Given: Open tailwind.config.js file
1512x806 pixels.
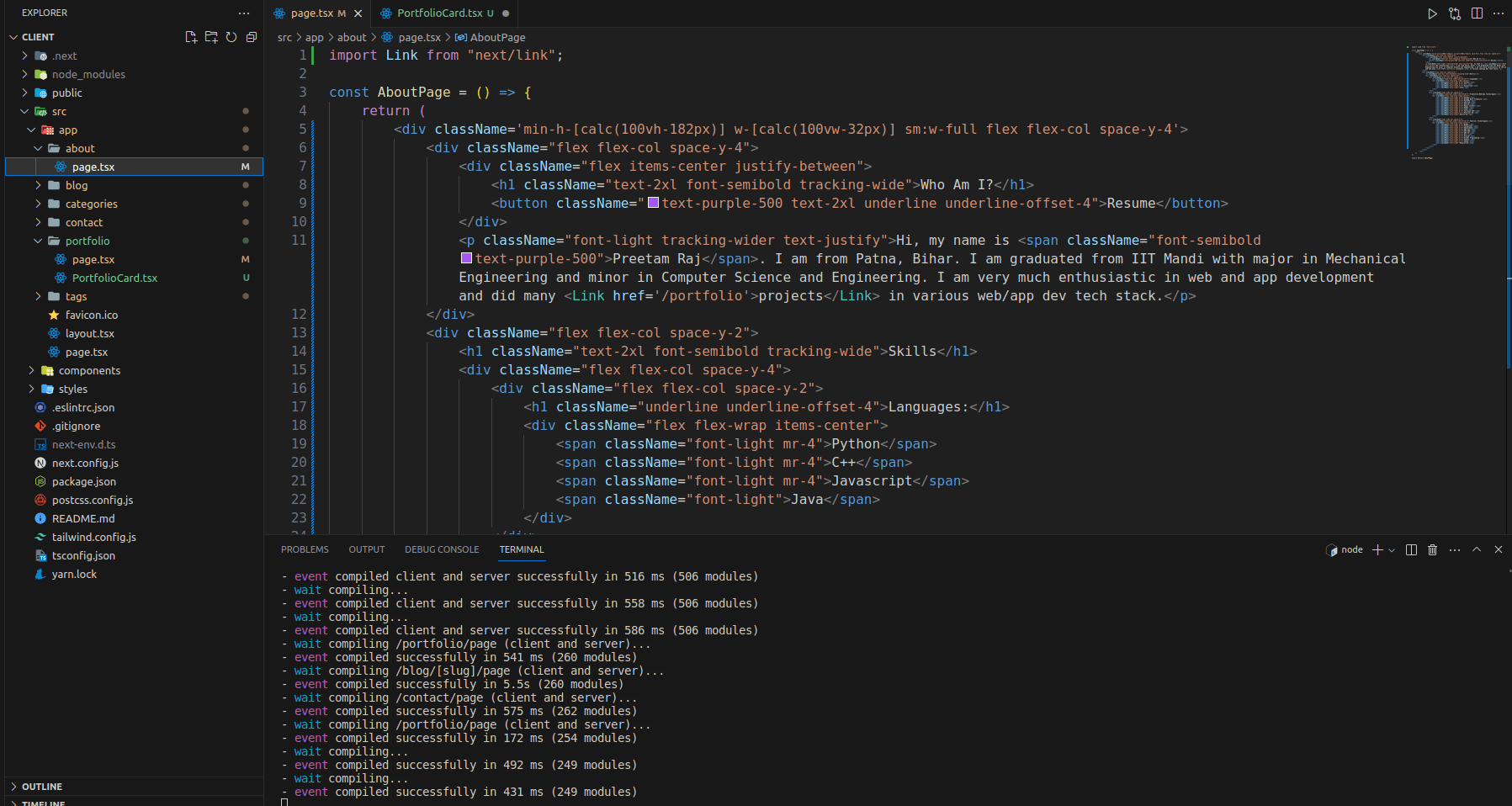Looking at the screenshot, I should [93, 537].
